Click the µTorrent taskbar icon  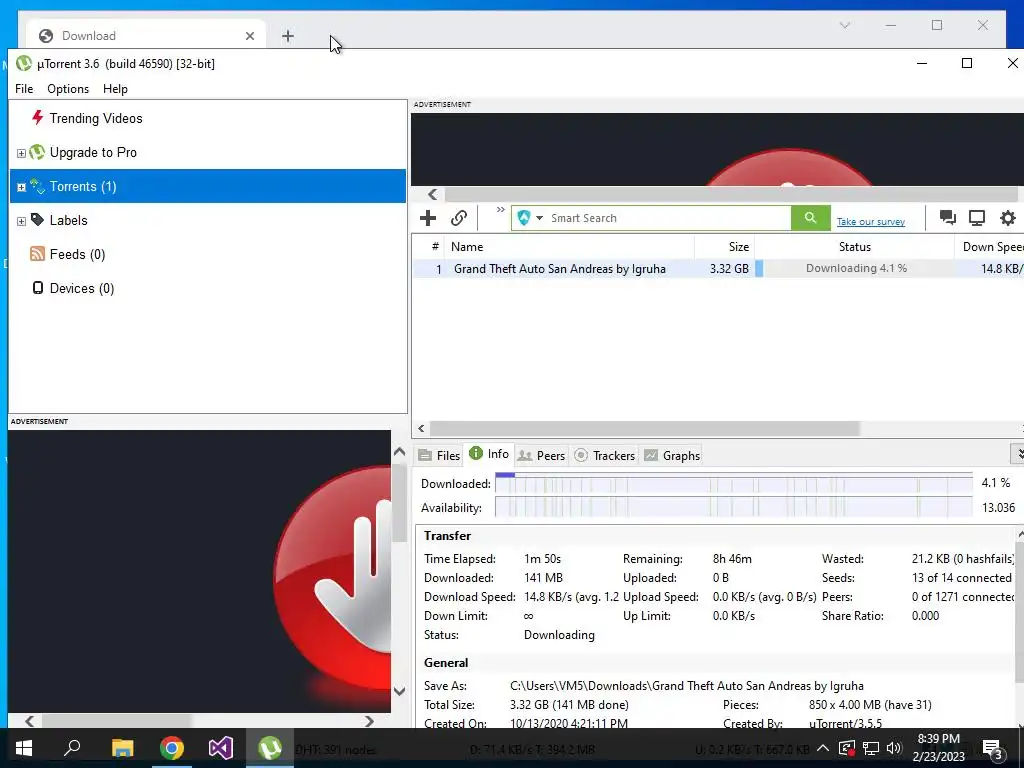pyautogui.click(x=270, y=748)
